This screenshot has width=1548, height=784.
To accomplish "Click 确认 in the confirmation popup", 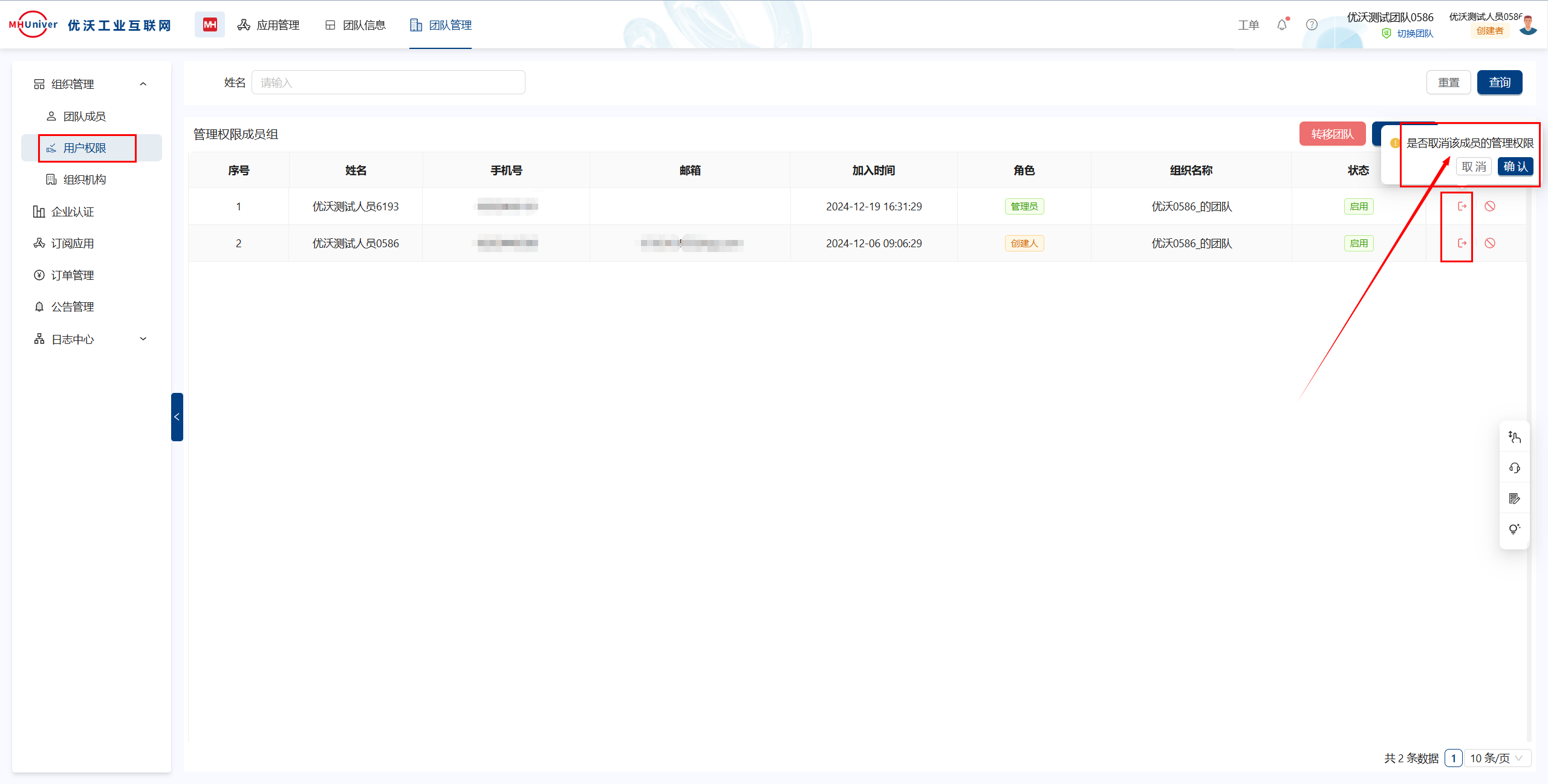I will tap(1515, 166).
